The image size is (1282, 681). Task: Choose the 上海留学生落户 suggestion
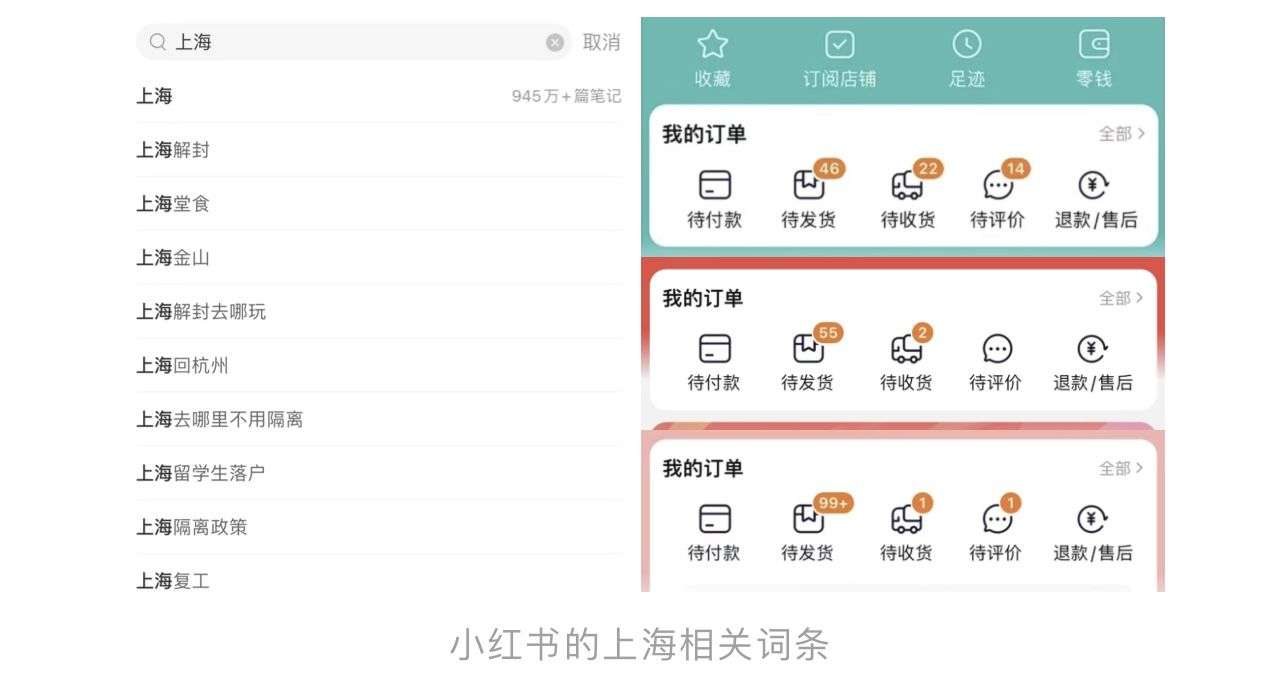(x=379, y=473)
